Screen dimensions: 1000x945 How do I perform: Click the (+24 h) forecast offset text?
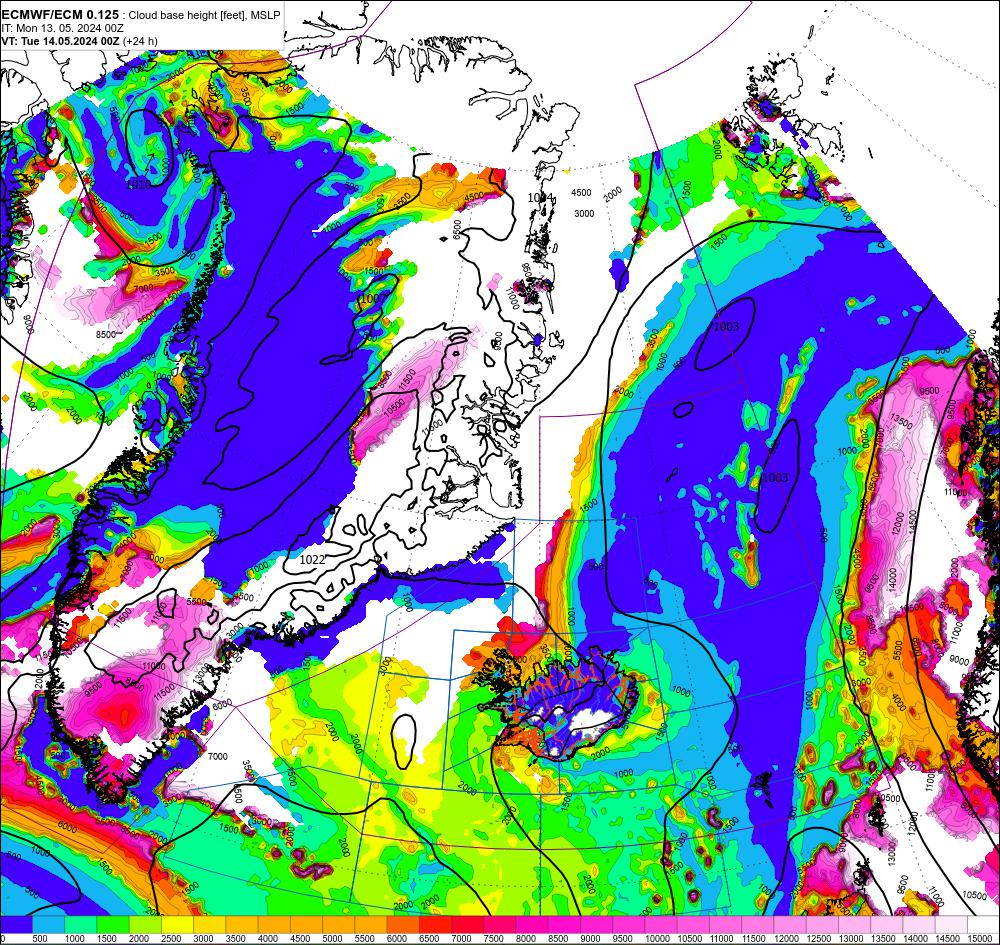pos(140,41)
